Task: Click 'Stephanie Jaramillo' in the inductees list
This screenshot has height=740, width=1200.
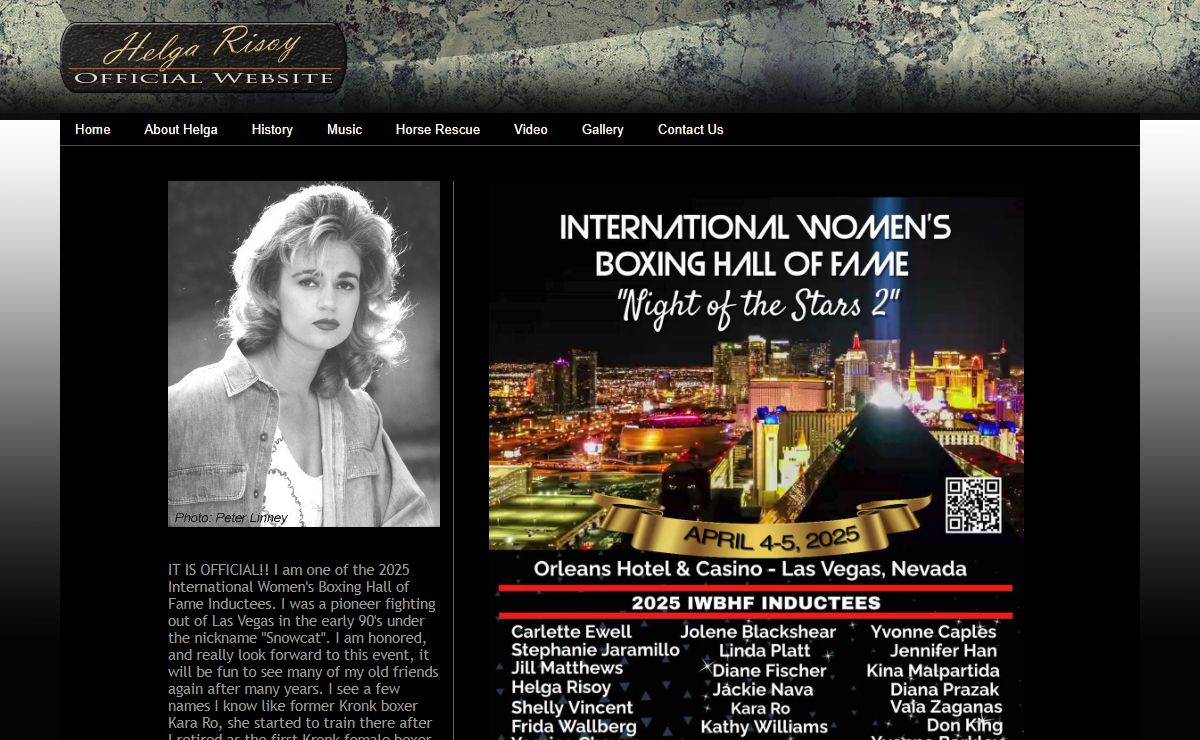Action: point(595,650)
